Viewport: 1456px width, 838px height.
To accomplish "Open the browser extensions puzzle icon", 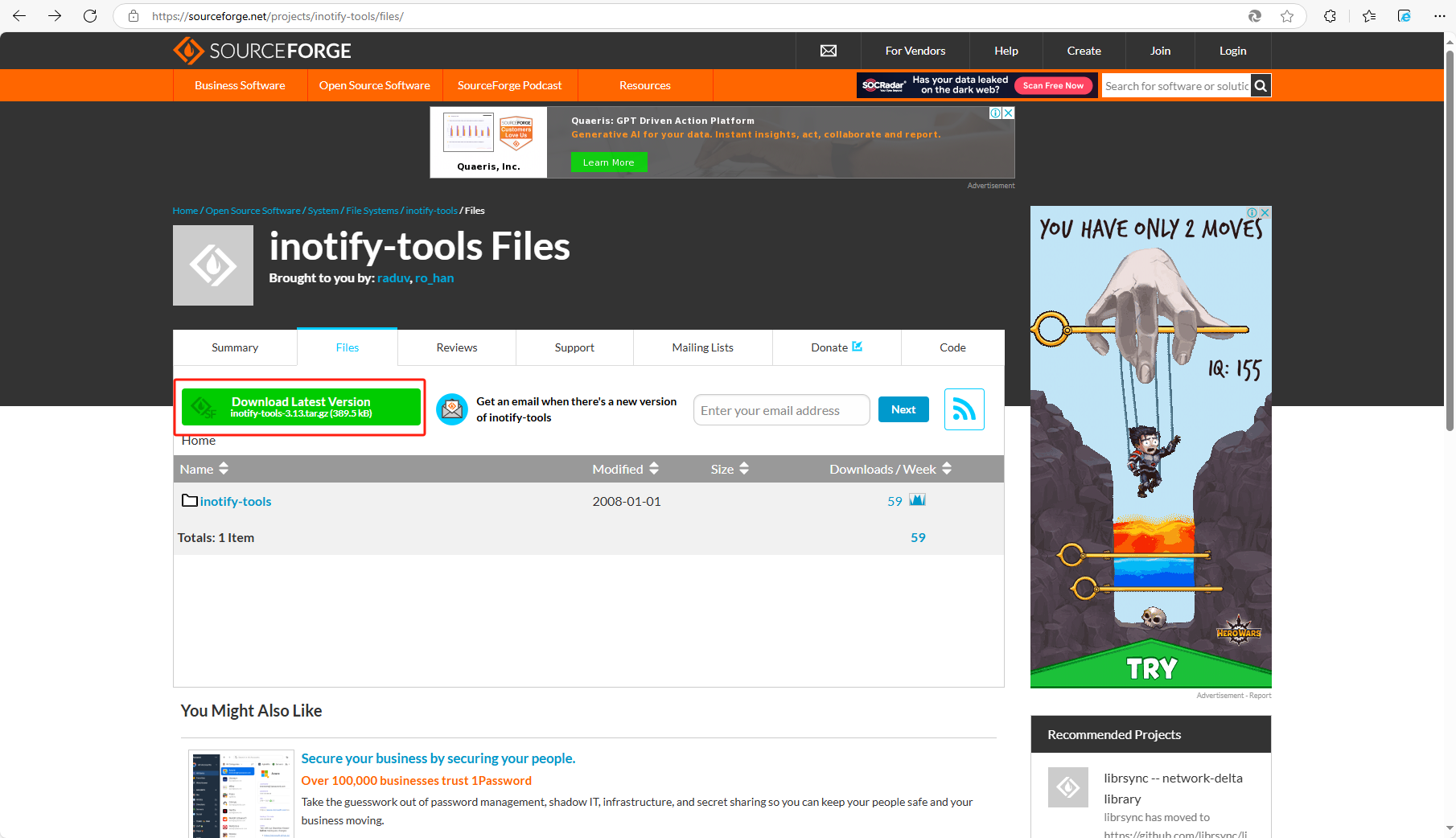I will (1330, 16).
